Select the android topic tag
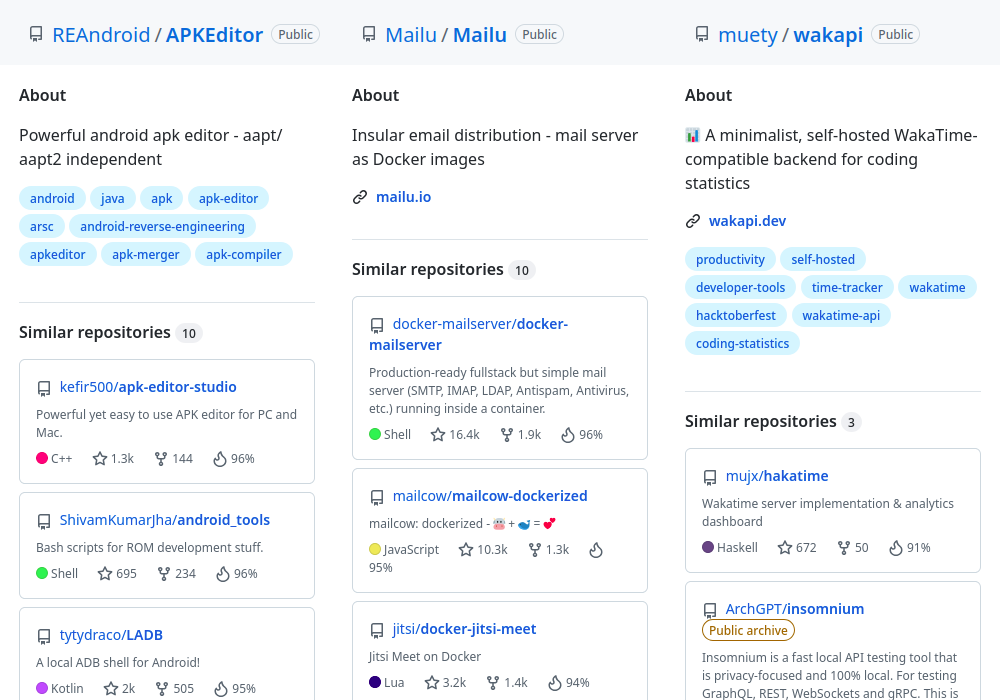The image size is (1000, 700). point(51,198)
